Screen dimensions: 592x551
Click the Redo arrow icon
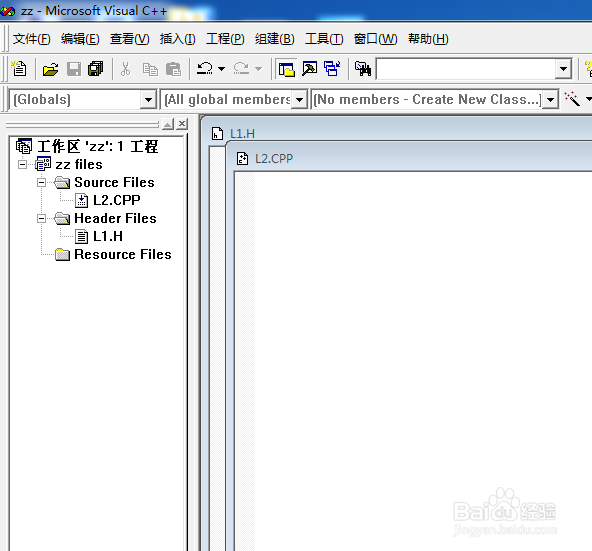(x=241, y=68)
